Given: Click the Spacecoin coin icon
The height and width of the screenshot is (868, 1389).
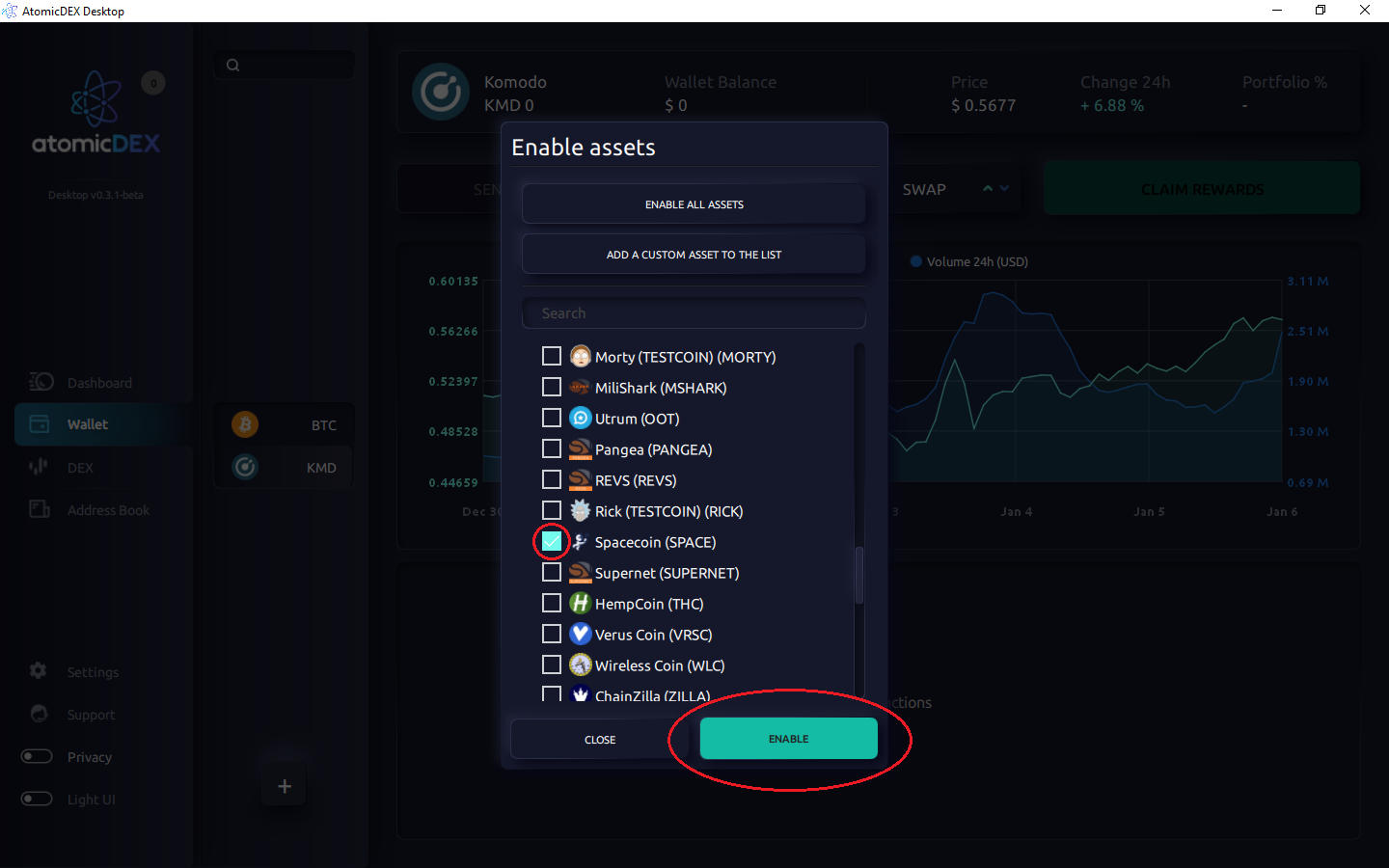Looking at the screenshot, I should (x=580, y=542).
